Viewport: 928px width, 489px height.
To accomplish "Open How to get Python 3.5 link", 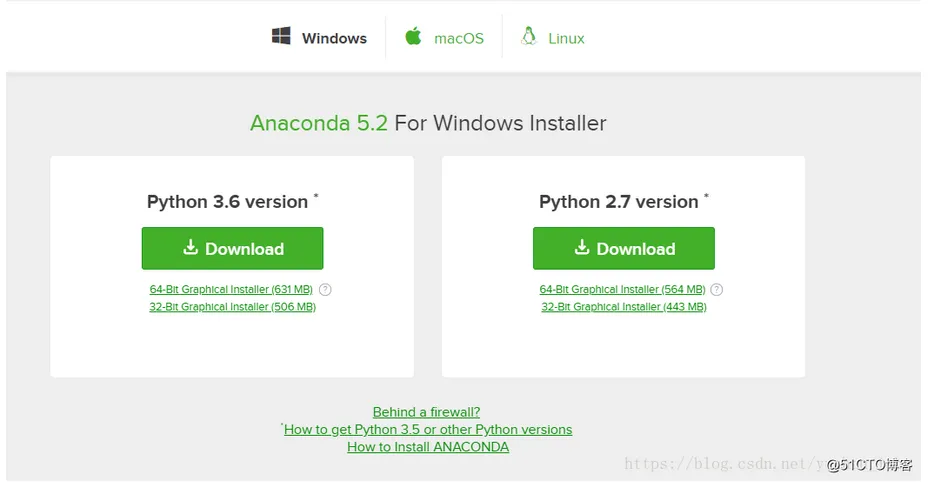I will (428, 430).
